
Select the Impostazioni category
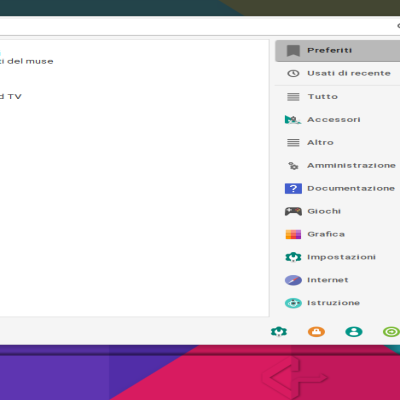[337, 257]
